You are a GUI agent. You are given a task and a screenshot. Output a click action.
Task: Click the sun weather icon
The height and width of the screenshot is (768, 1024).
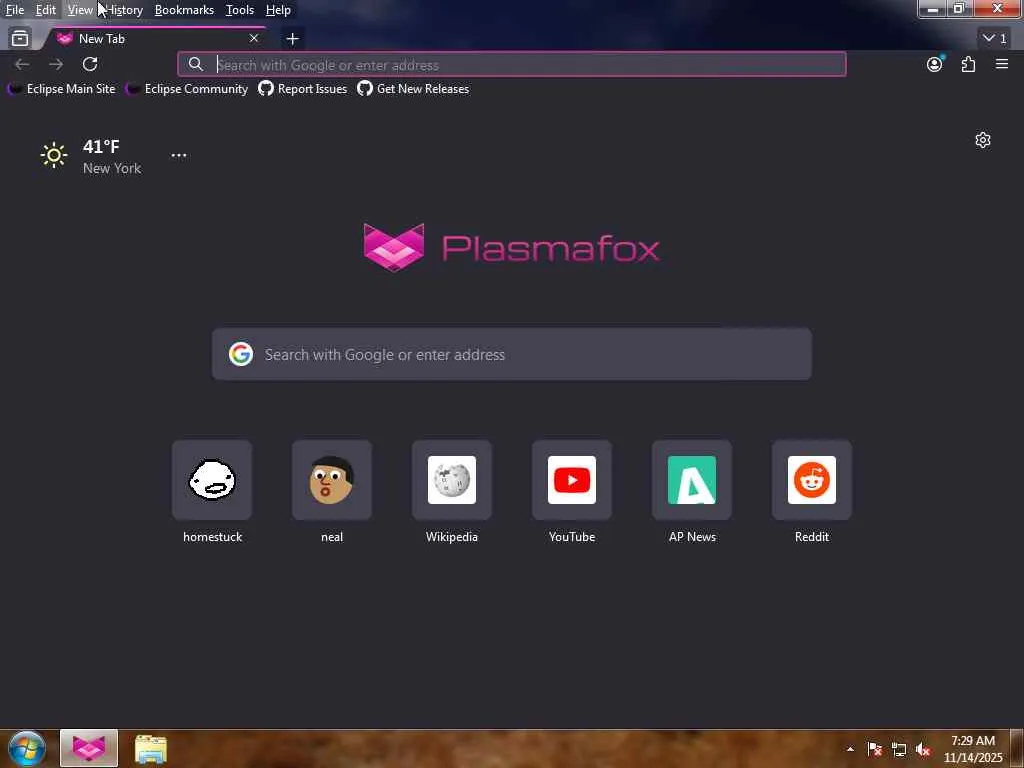coord(54,155)
